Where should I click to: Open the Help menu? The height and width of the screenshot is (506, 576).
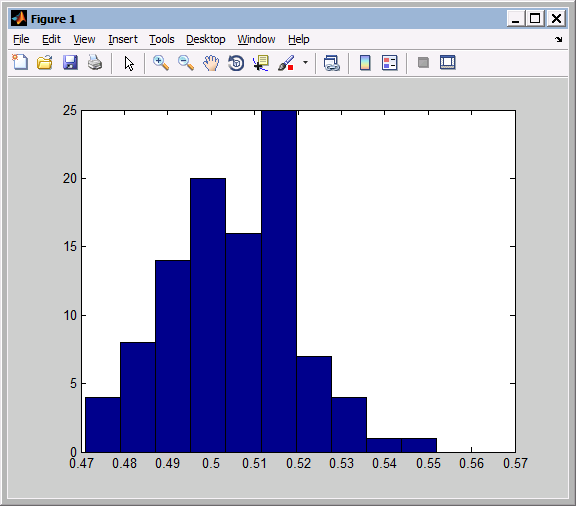[299, 39]
